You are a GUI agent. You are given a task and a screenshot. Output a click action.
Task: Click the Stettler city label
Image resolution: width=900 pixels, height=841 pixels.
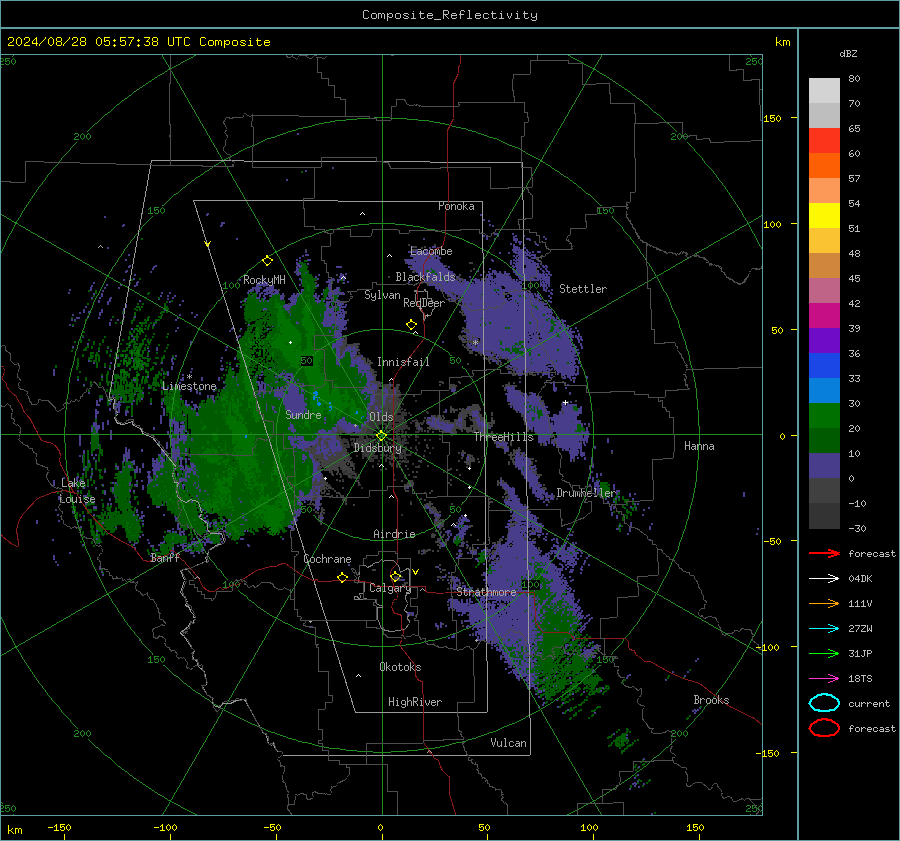(x=583, y=289)
